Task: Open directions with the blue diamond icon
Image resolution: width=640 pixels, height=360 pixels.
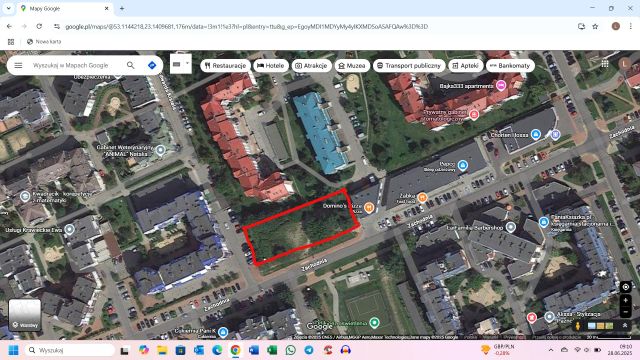Action: [x=152, y=65]
